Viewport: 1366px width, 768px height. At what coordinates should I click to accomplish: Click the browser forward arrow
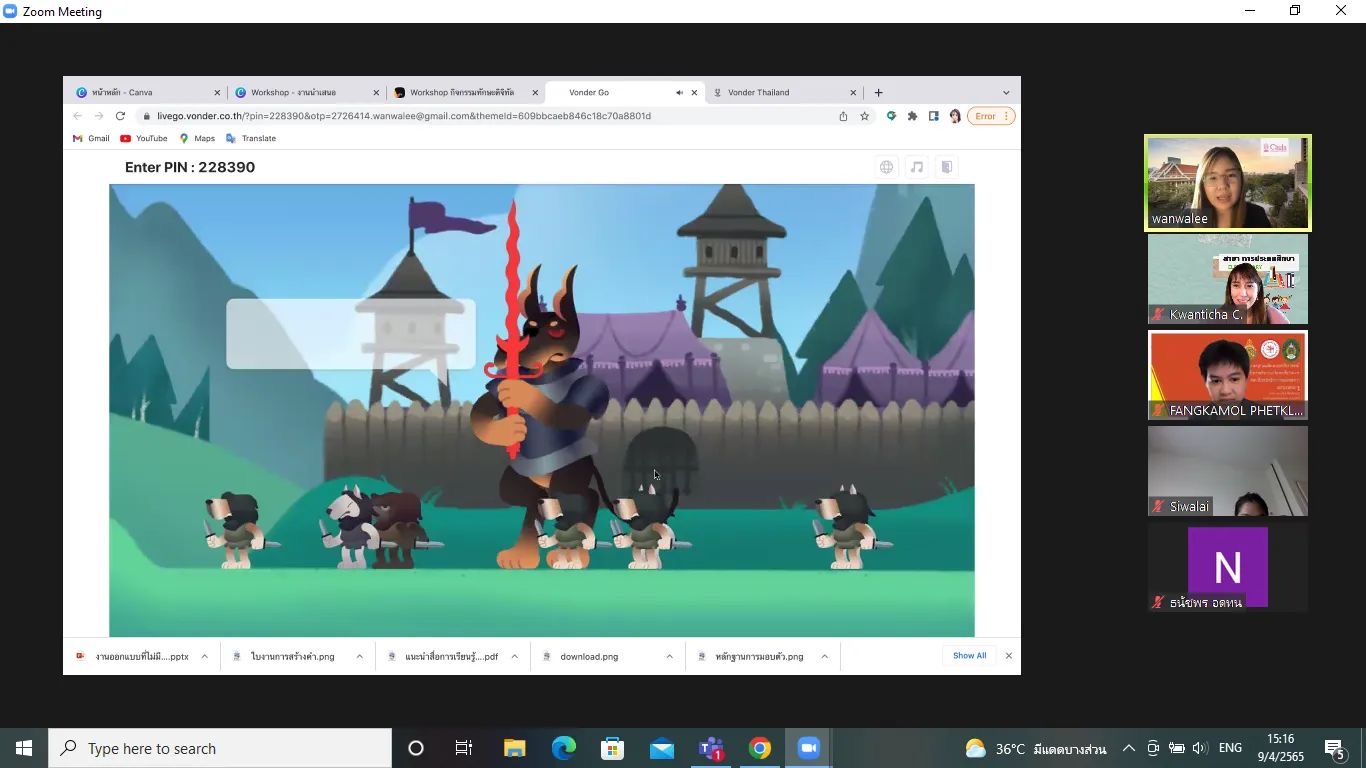99,116
